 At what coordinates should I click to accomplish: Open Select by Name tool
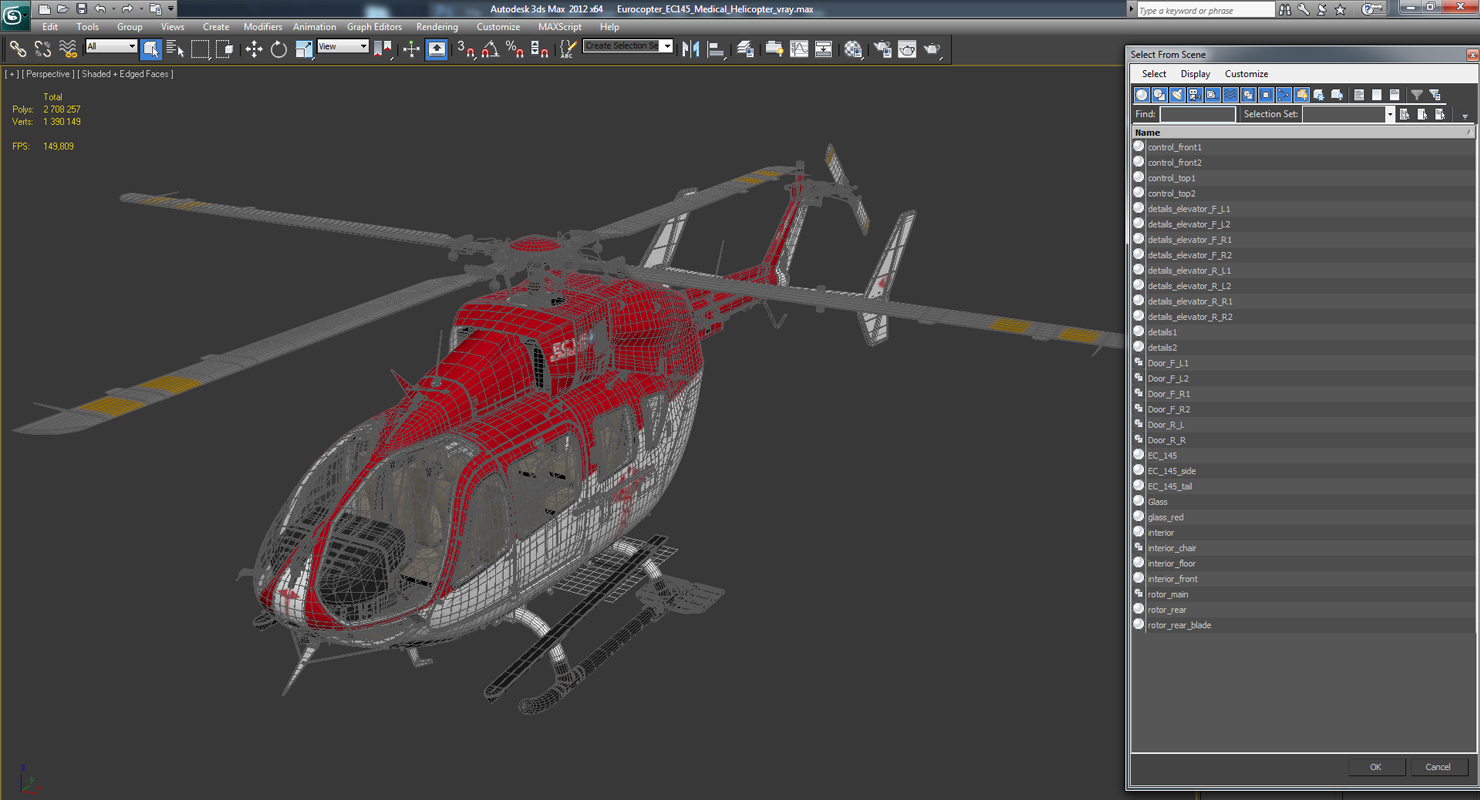click(x=175, y=49)
